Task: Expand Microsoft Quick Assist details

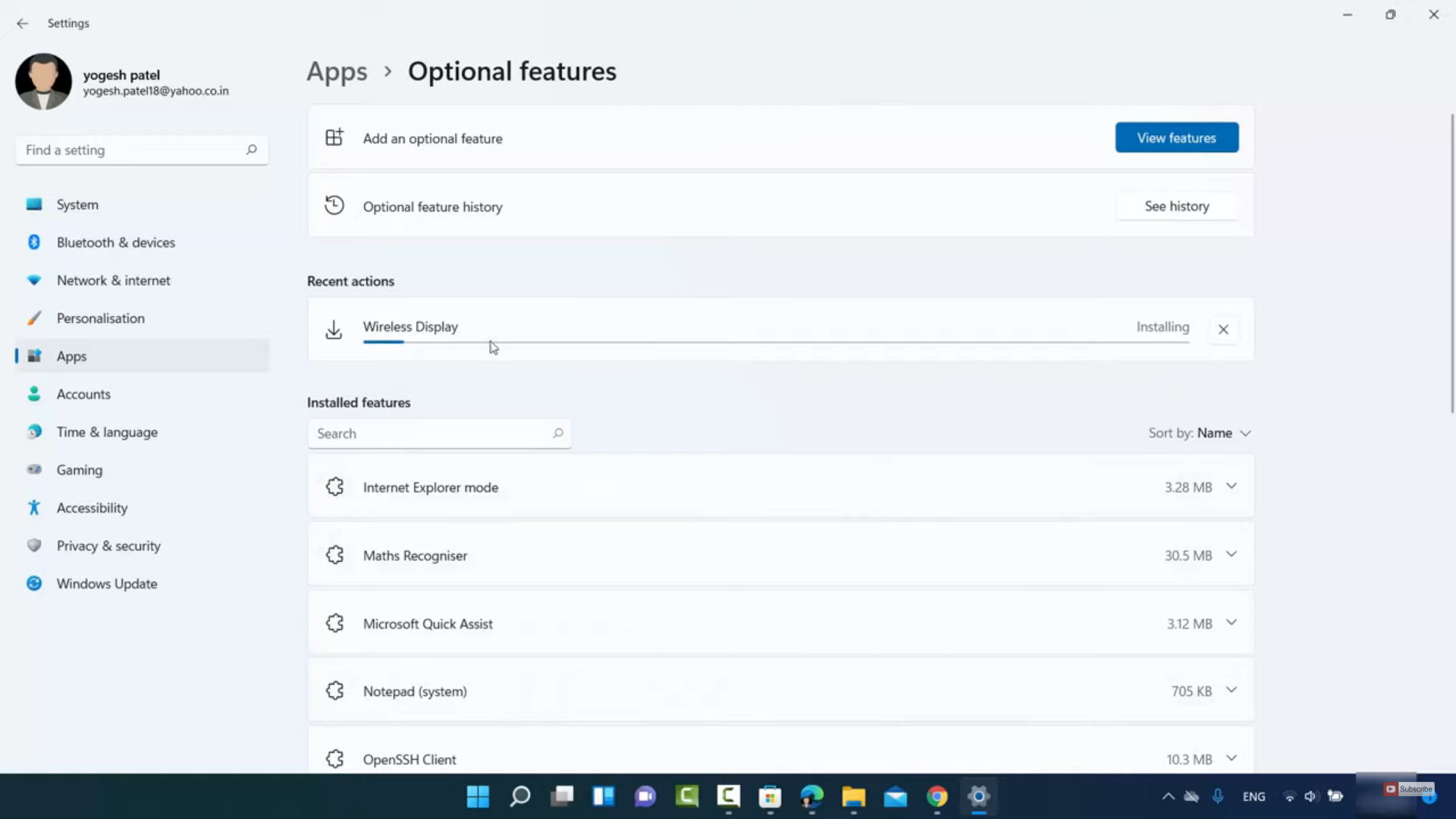Action: (x=1232, y=623)
